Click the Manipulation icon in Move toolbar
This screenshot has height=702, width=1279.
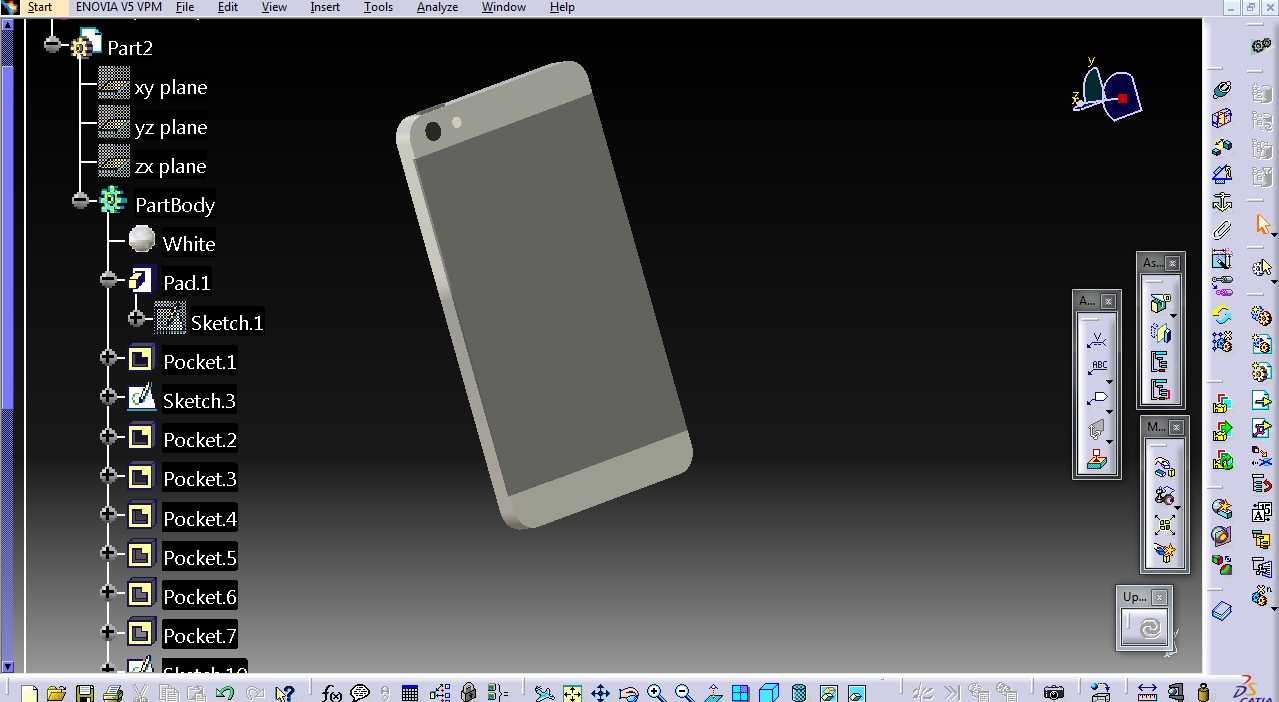(x=1164, y=467)
